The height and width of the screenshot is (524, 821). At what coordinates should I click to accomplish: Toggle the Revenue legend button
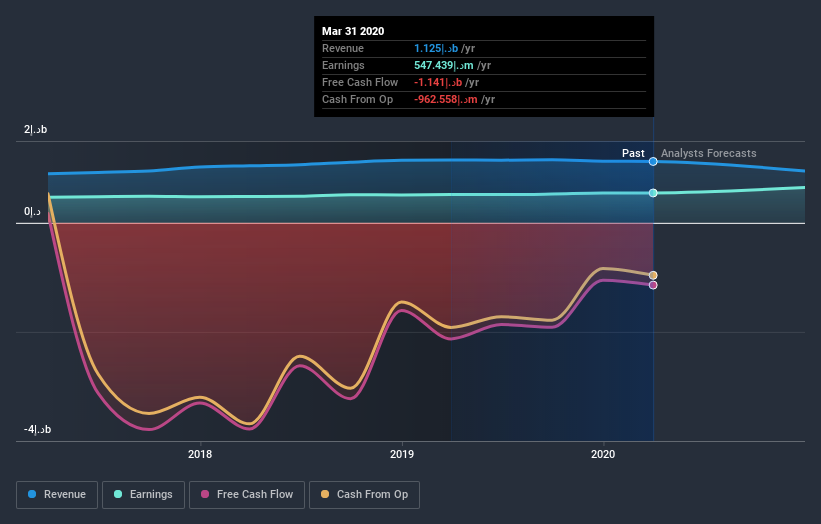click(57, 495)
